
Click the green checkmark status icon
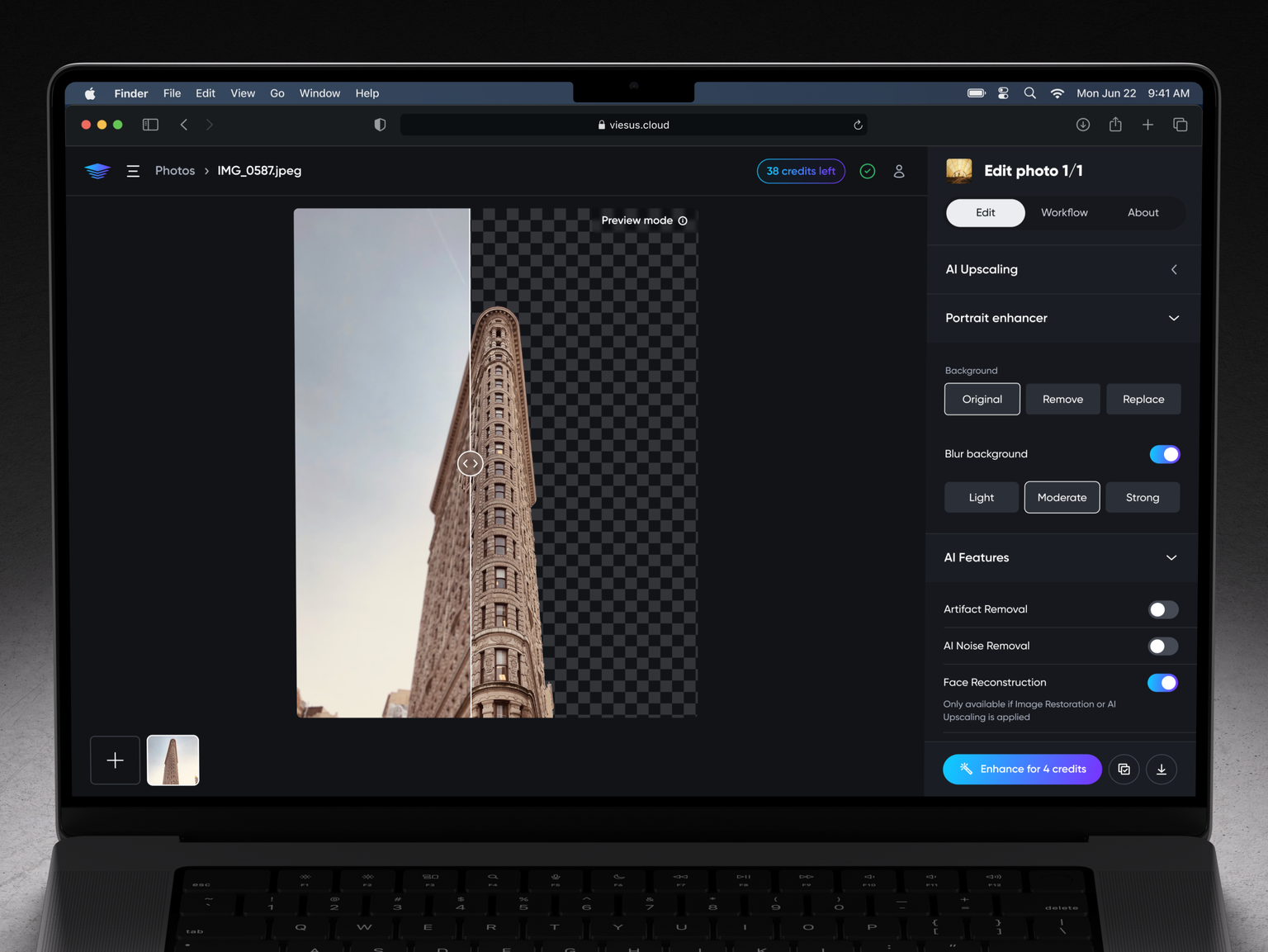tap(867, 171)
